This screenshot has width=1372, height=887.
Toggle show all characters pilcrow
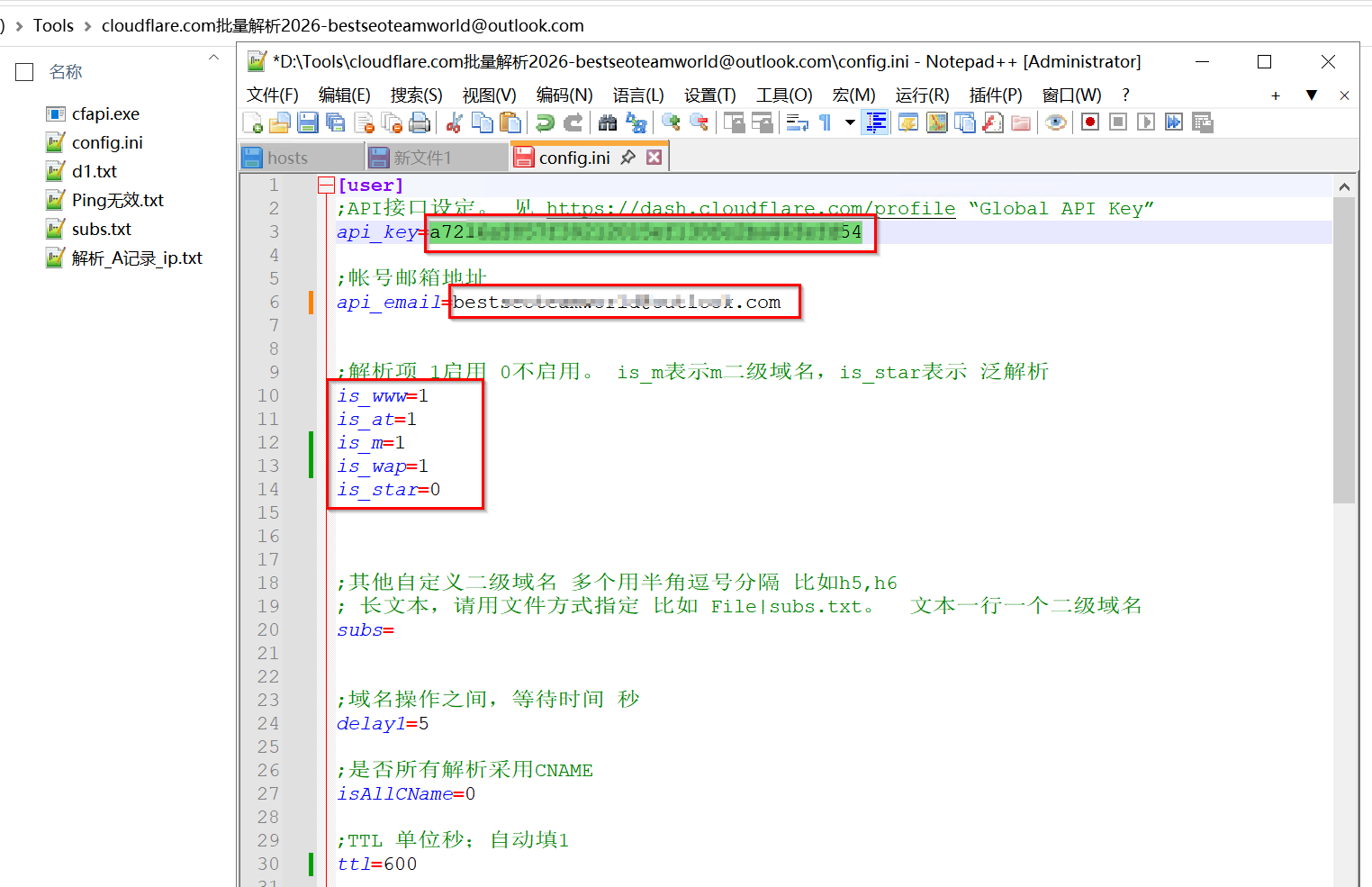point(825,122)
